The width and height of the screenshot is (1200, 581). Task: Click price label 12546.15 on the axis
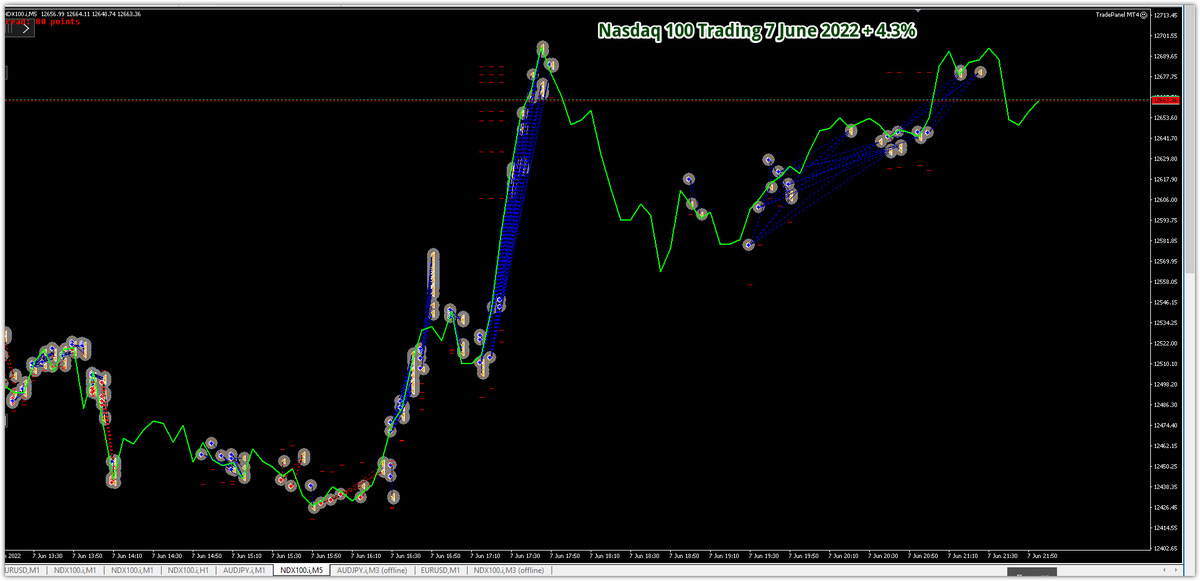pos(1164,302)
